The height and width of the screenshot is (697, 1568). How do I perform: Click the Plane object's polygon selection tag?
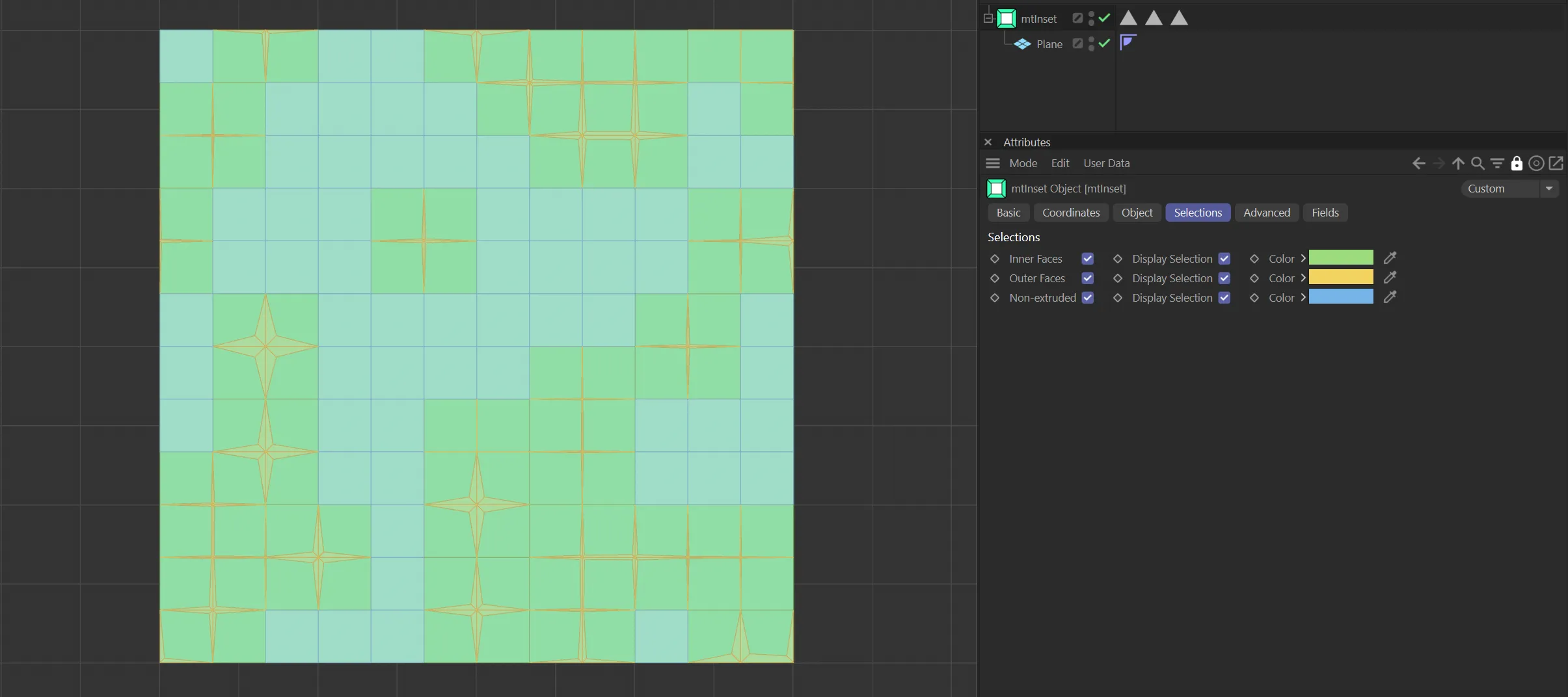1128,43
